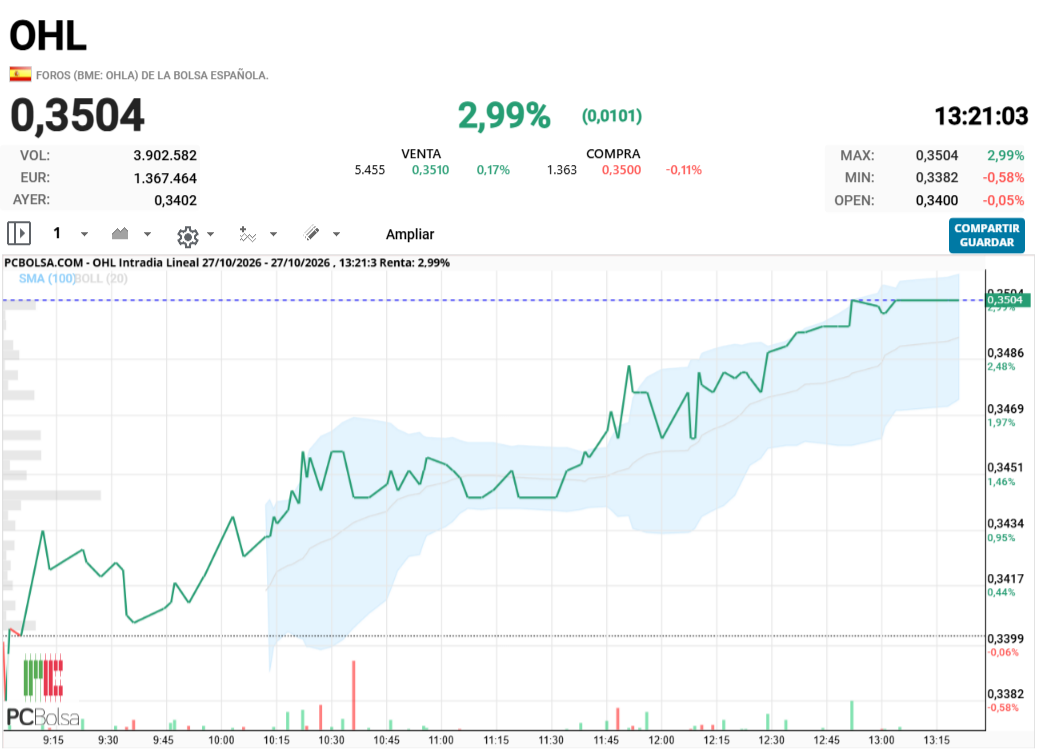The height and width of the screenshot is (749, 1037).
Task: Click the MAX value 0,3504
Action: tap(936, 155)
